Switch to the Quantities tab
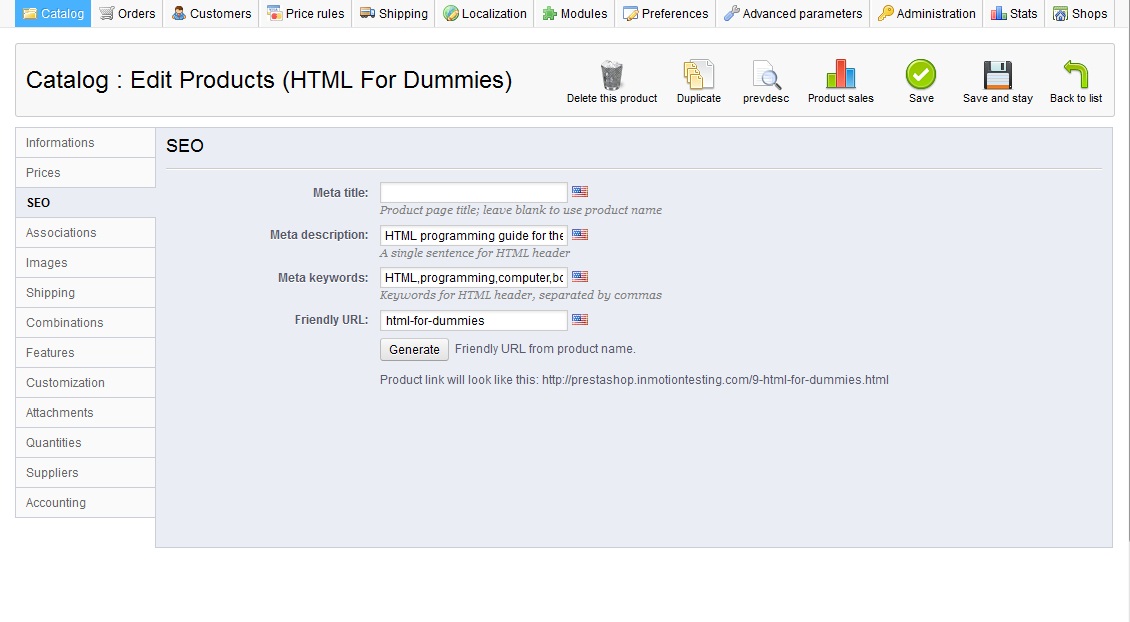The height and width of the screenshot is (622, 1130). (85, 443)
